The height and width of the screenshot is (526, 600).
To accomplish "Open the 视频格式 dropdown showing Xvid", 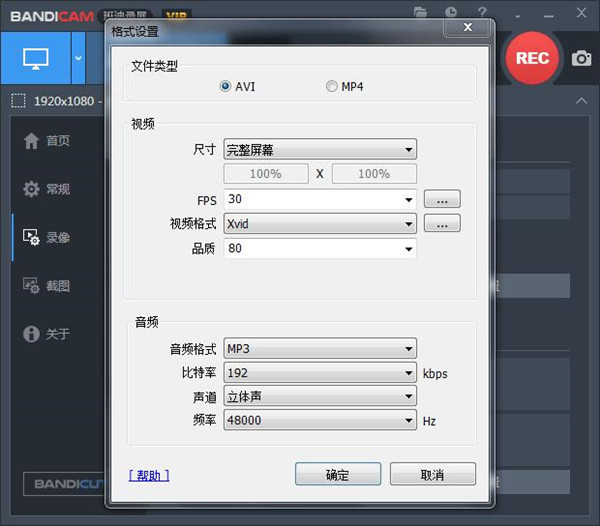I will 320,224.
